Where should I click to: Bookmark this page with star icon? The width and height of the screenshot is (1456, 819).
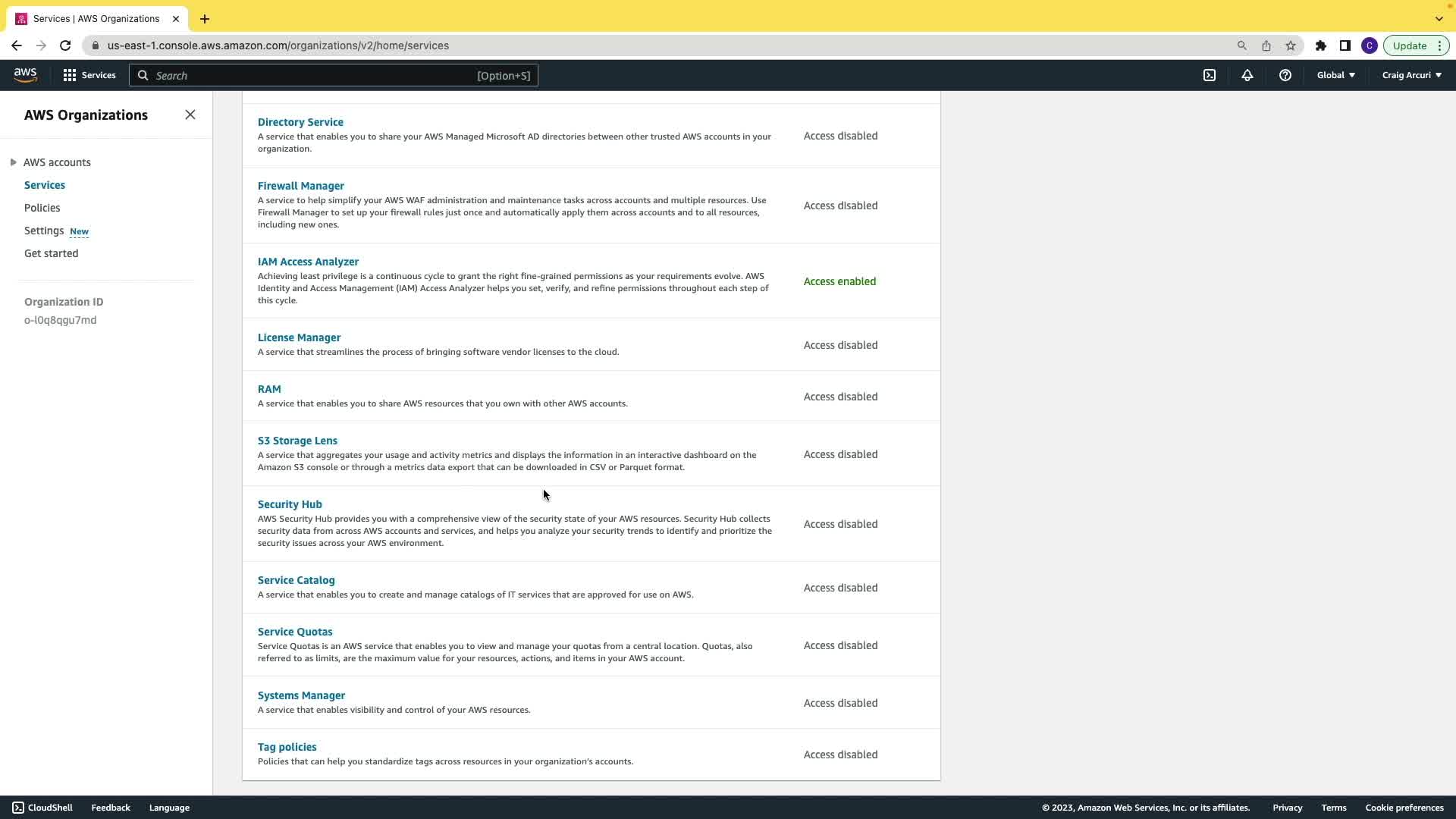point(1291,45)
